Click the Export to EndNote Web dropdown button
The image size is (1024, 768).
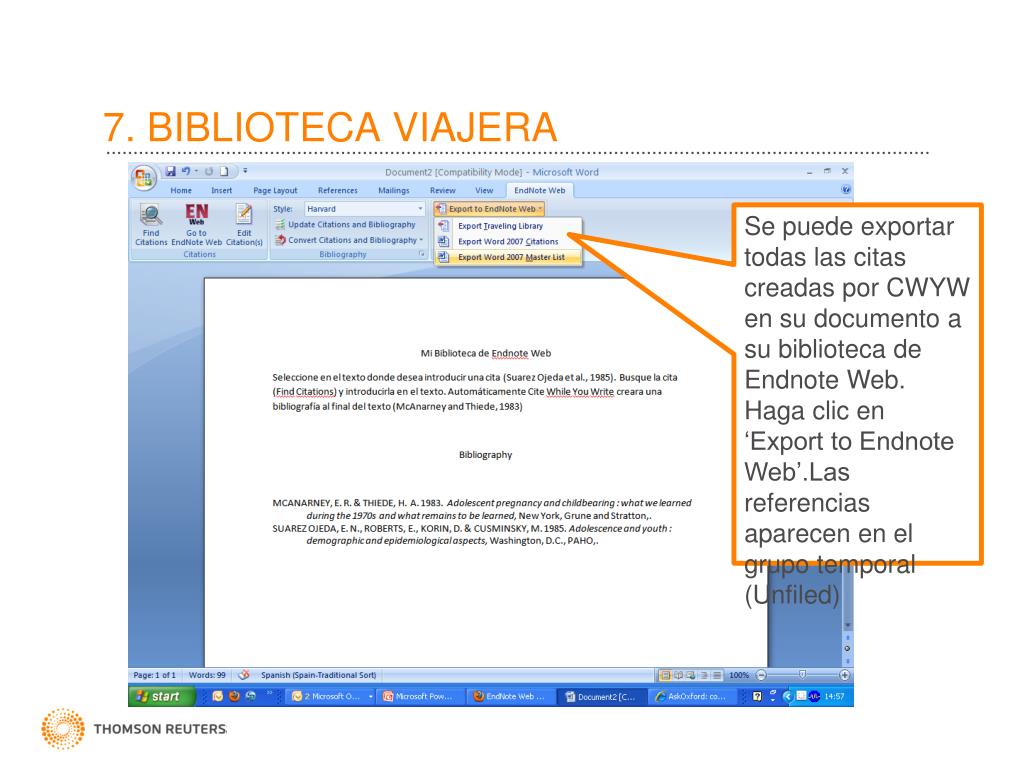coord(489,209)
